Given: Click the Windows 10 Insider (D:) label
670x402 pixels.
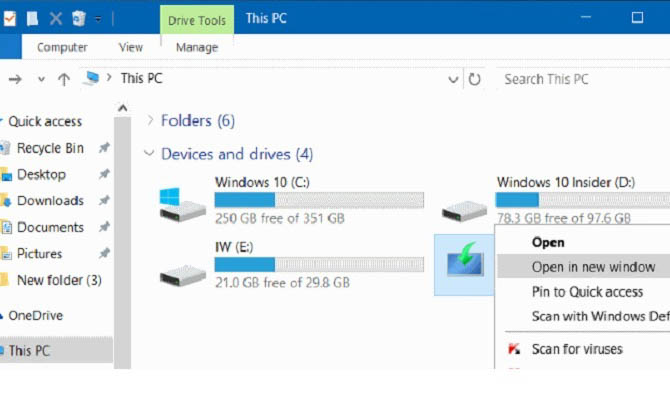Looking at the screenshot, I should 566,182.
